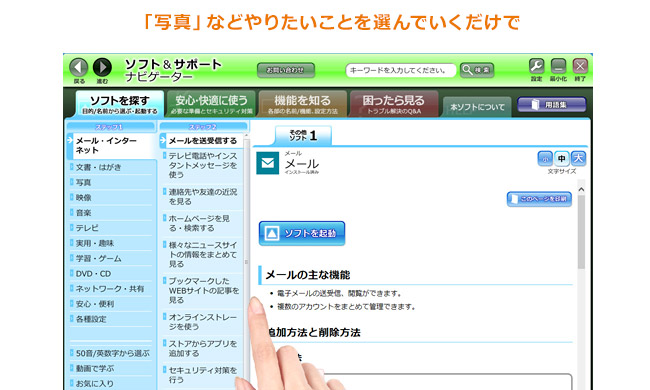This screenshot has height=390, width=650.
Task: Select the 学習・ゲーム category
Action: (x=111, y=258)
